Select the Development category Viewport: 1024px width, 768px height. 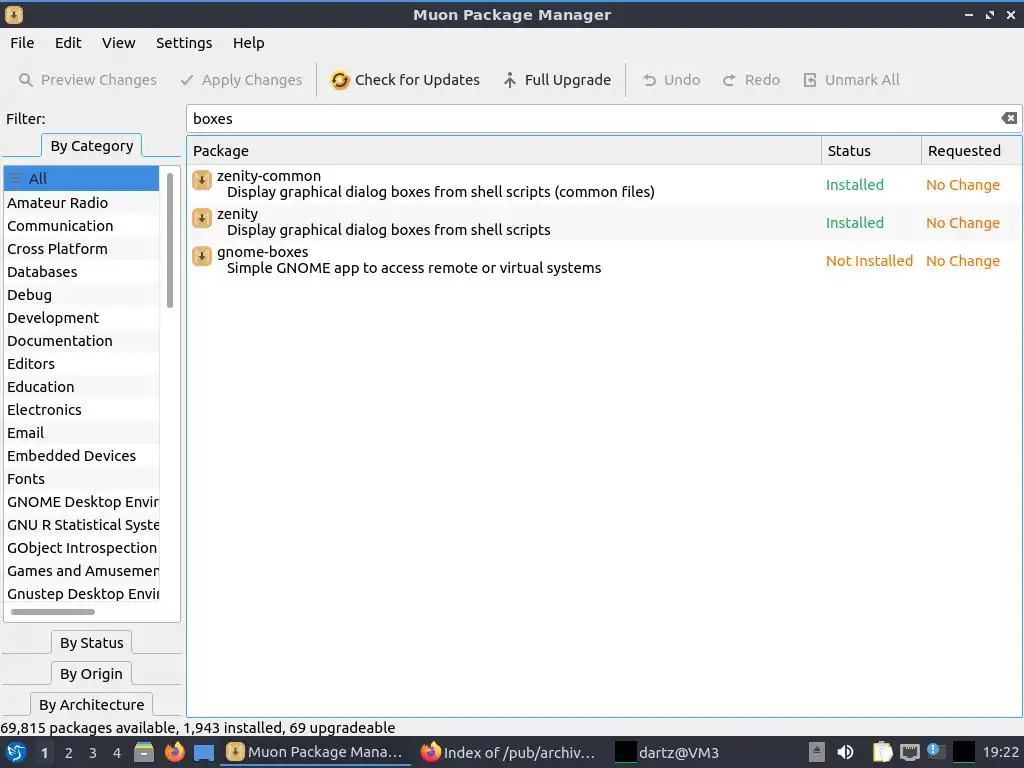point(81,318)
